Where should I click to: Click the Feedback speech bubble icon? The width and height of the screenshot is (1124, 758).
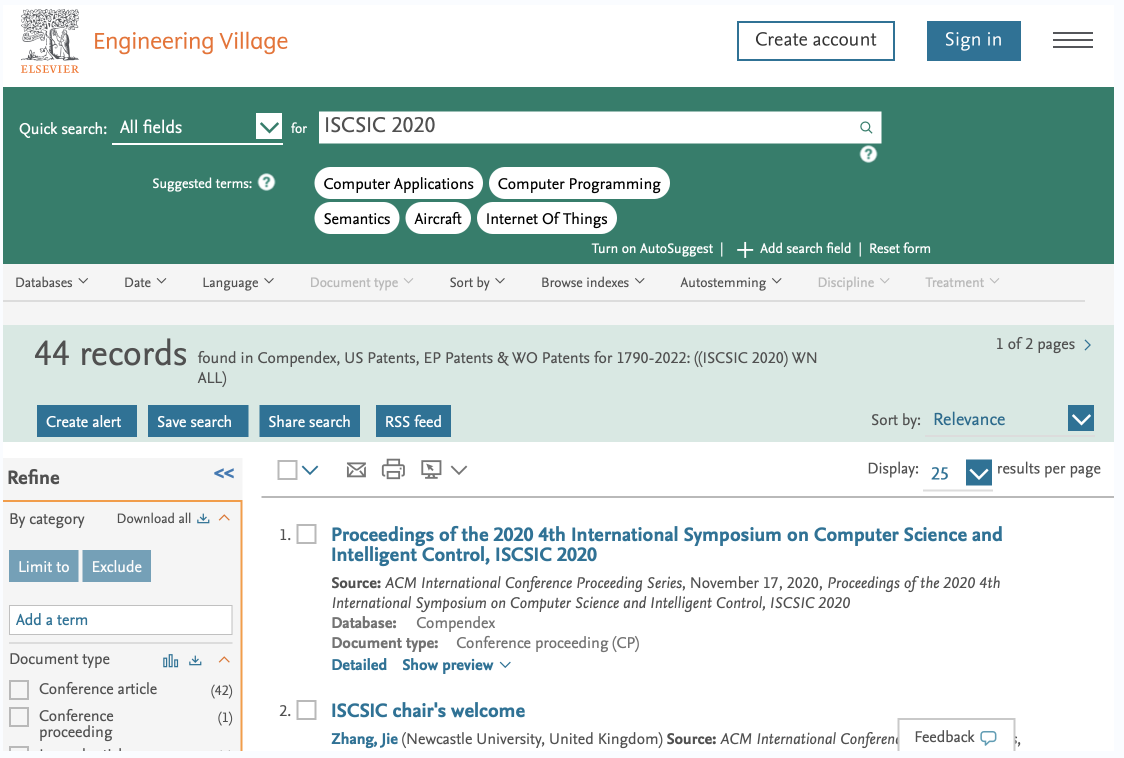pos(989,737)
